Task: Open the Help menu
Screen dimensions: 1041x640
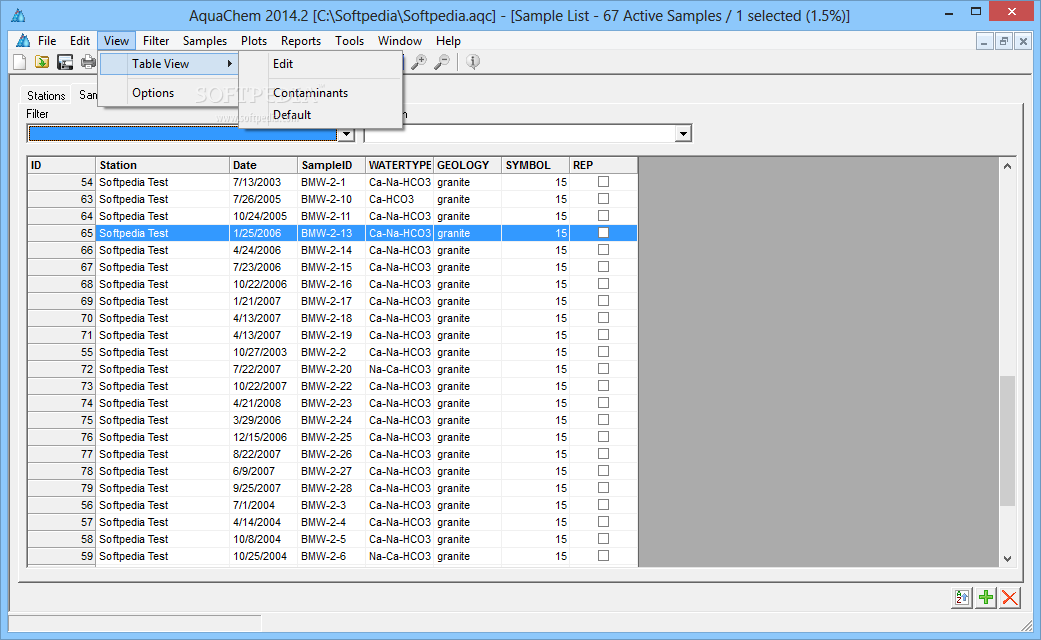Action: pyautogui.click(x=448, y=40)
